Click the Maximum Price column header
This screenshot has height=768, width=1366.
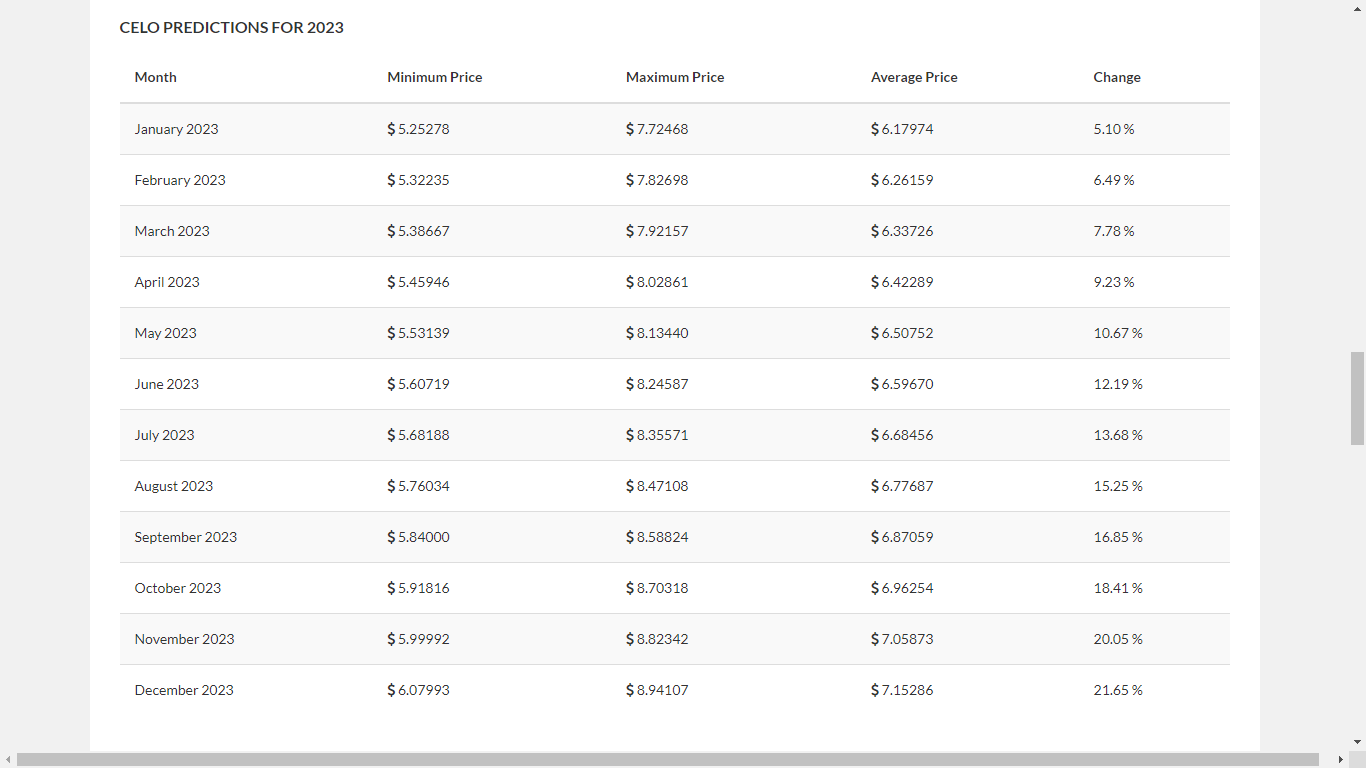coord(675,77)
